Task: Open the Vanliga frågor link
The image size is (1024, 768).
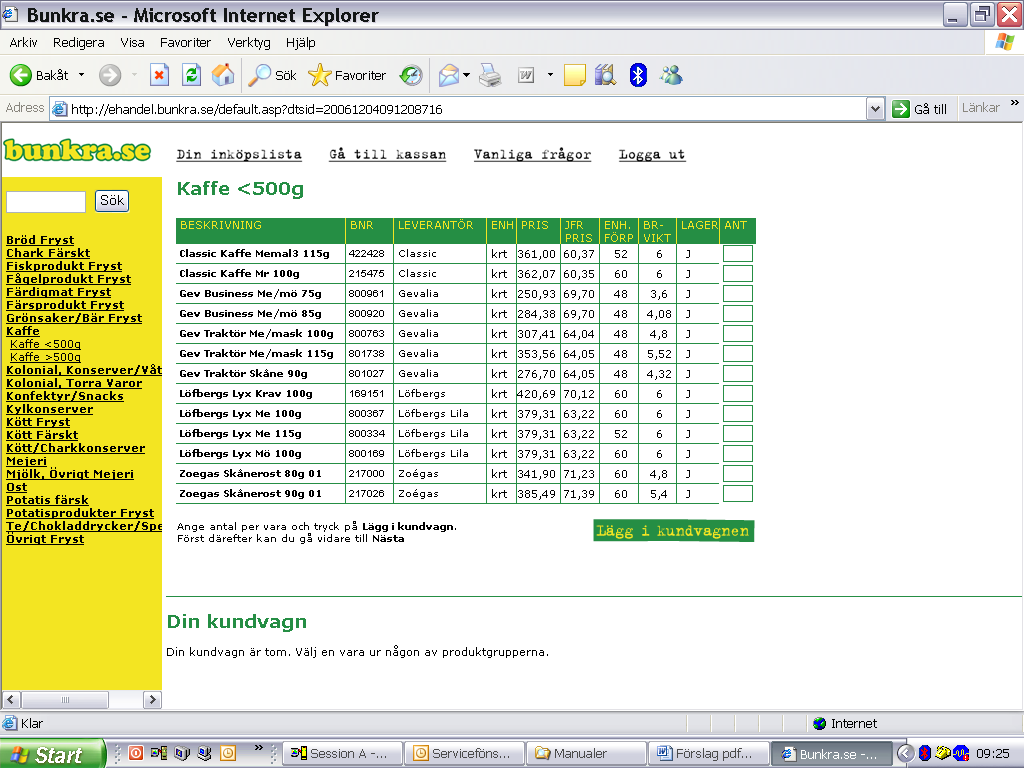Action: (532, 155)
